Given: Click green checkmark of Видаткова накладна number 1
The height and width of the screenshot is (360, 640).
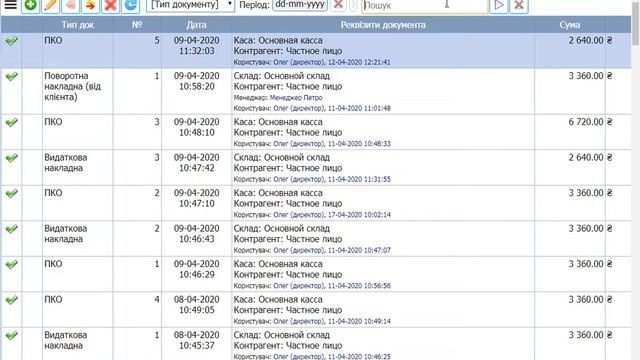Looking at the screenshot, I should (x=12, y=335).
